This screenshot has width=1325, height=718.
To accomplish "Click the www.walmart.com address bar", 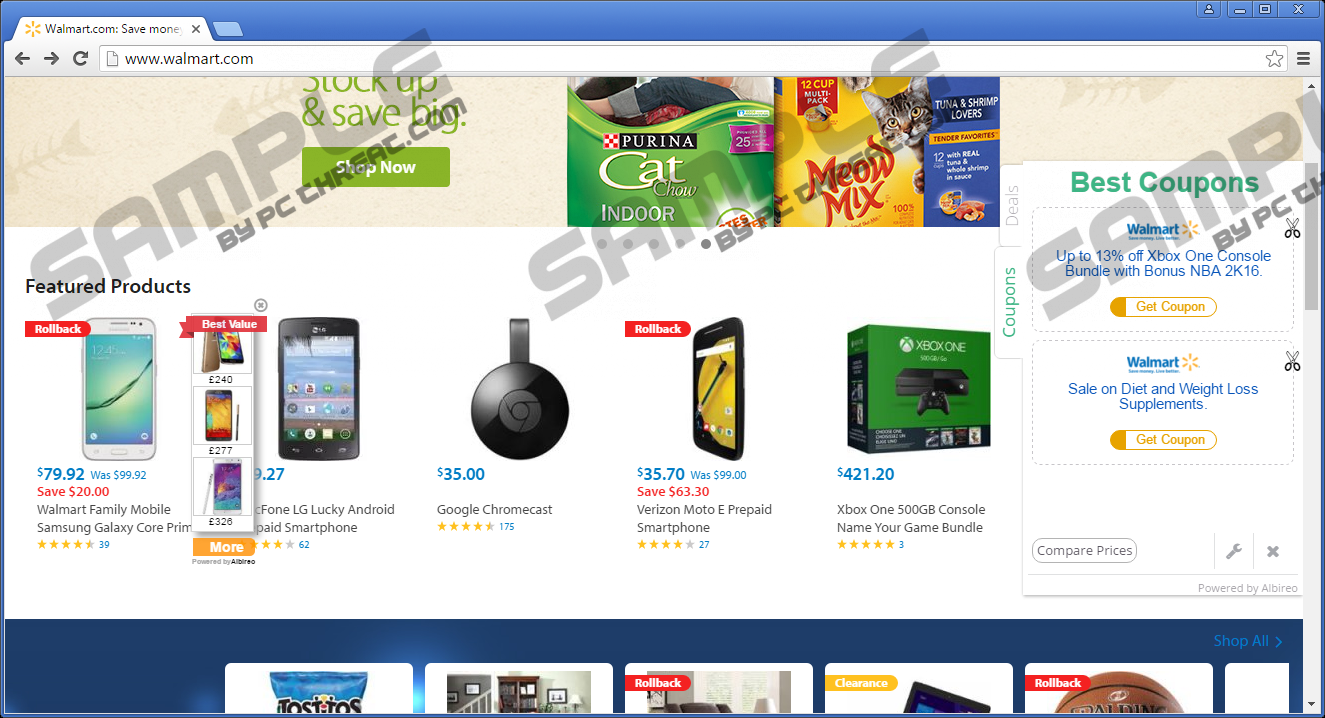I will [692, 59].
